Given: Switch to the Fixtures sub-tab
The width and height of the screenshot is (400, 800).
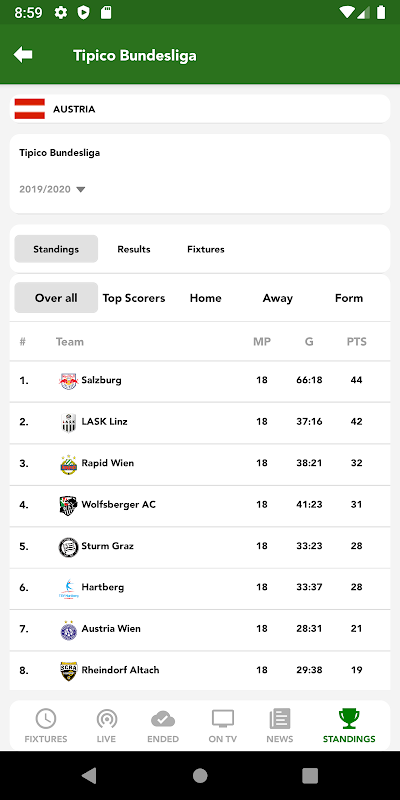Looking at the screenshot, I should coord(206,249).
